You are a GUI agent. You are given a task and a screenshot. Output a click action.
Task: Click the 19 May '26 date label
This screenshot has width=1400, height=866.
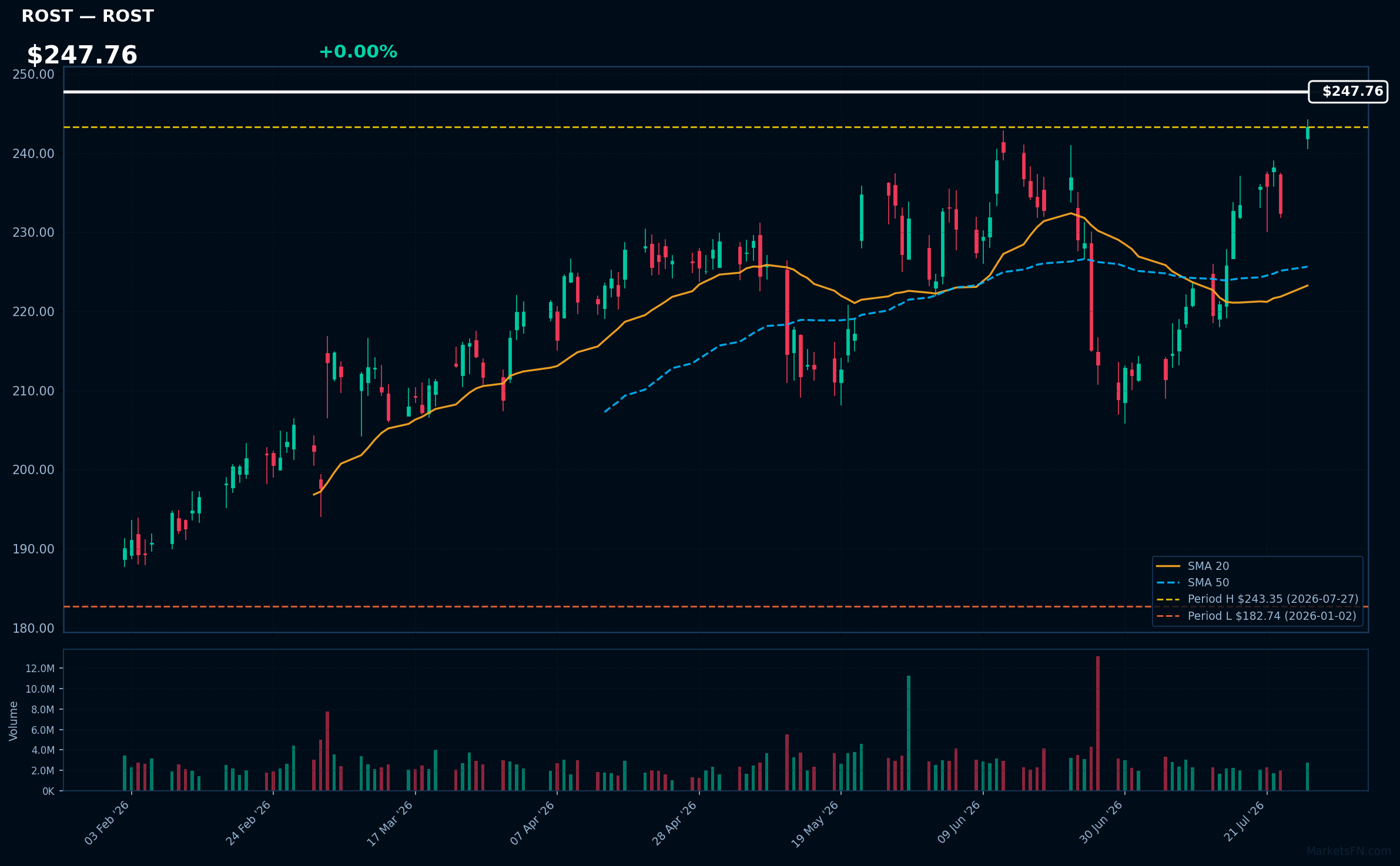[x=815, y=824]
